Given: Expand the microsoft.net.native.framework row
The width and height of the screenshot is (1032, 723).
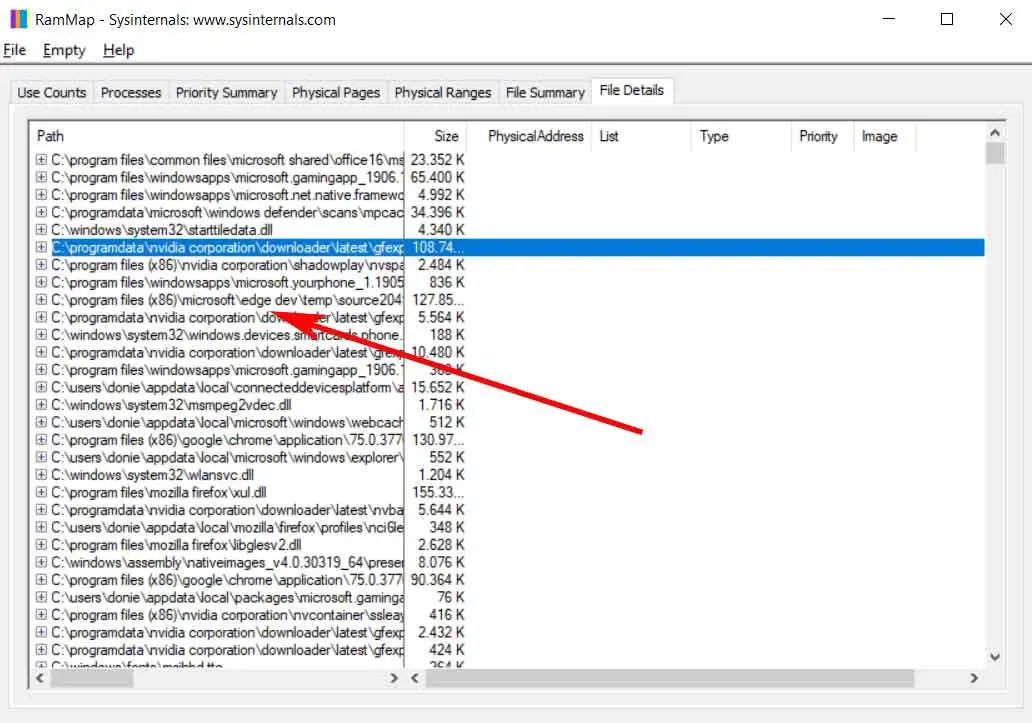Looking at the screenshot, I should [41, 195].
